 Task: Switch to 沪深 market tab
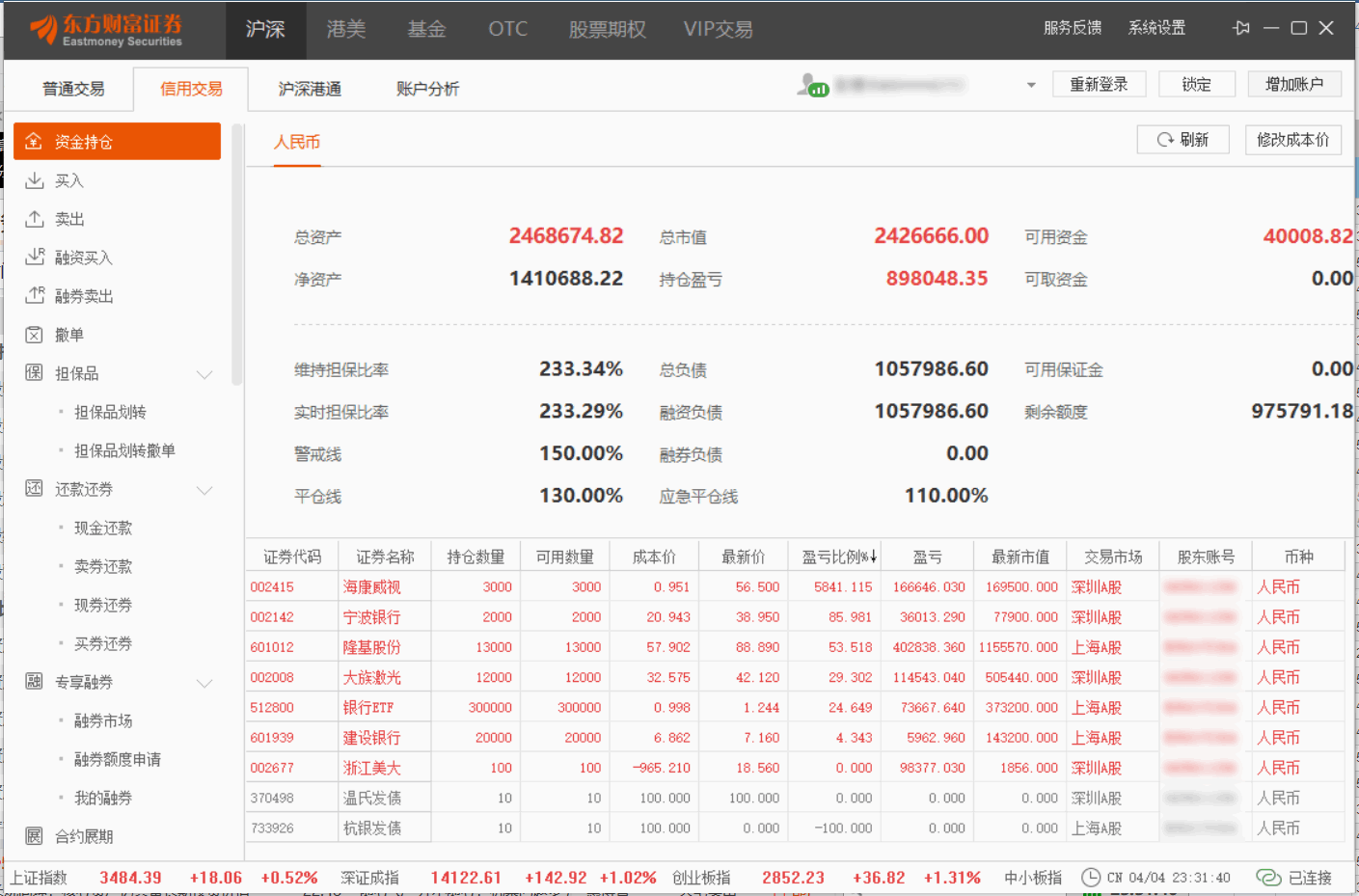click(x=265, y=30)
